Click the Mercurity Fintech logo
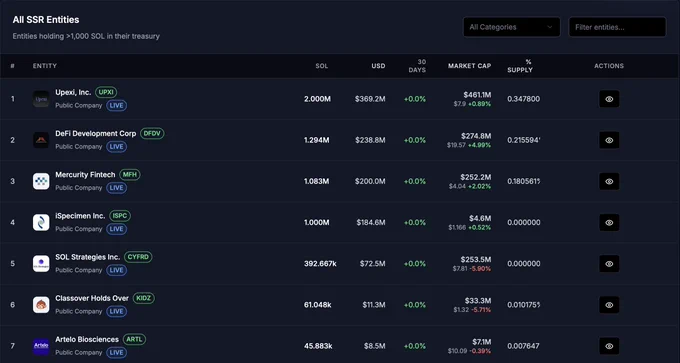 tap(41, 181)
